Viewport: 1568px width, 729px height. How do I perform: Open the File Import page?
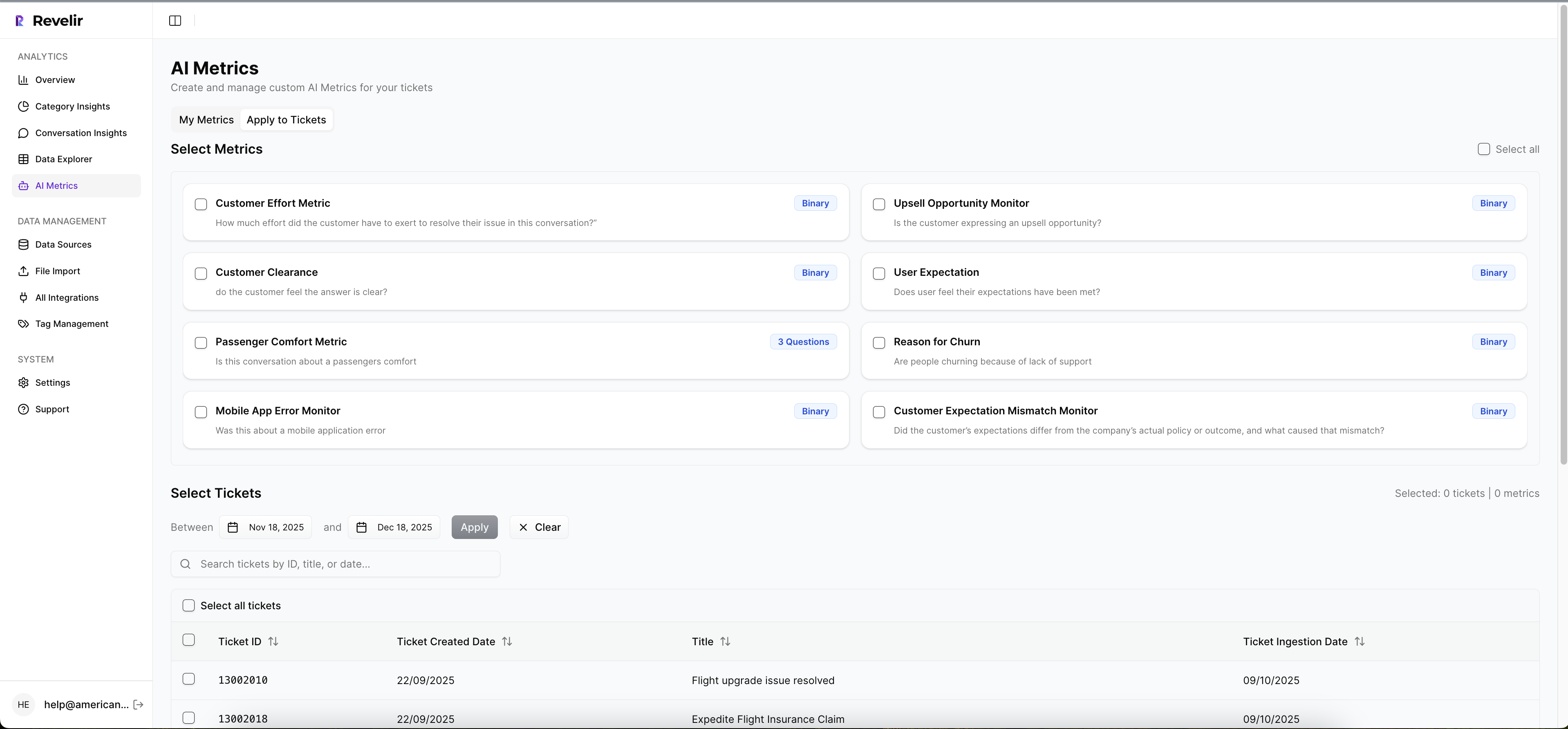pyautogui.click(x=57, y=271)
